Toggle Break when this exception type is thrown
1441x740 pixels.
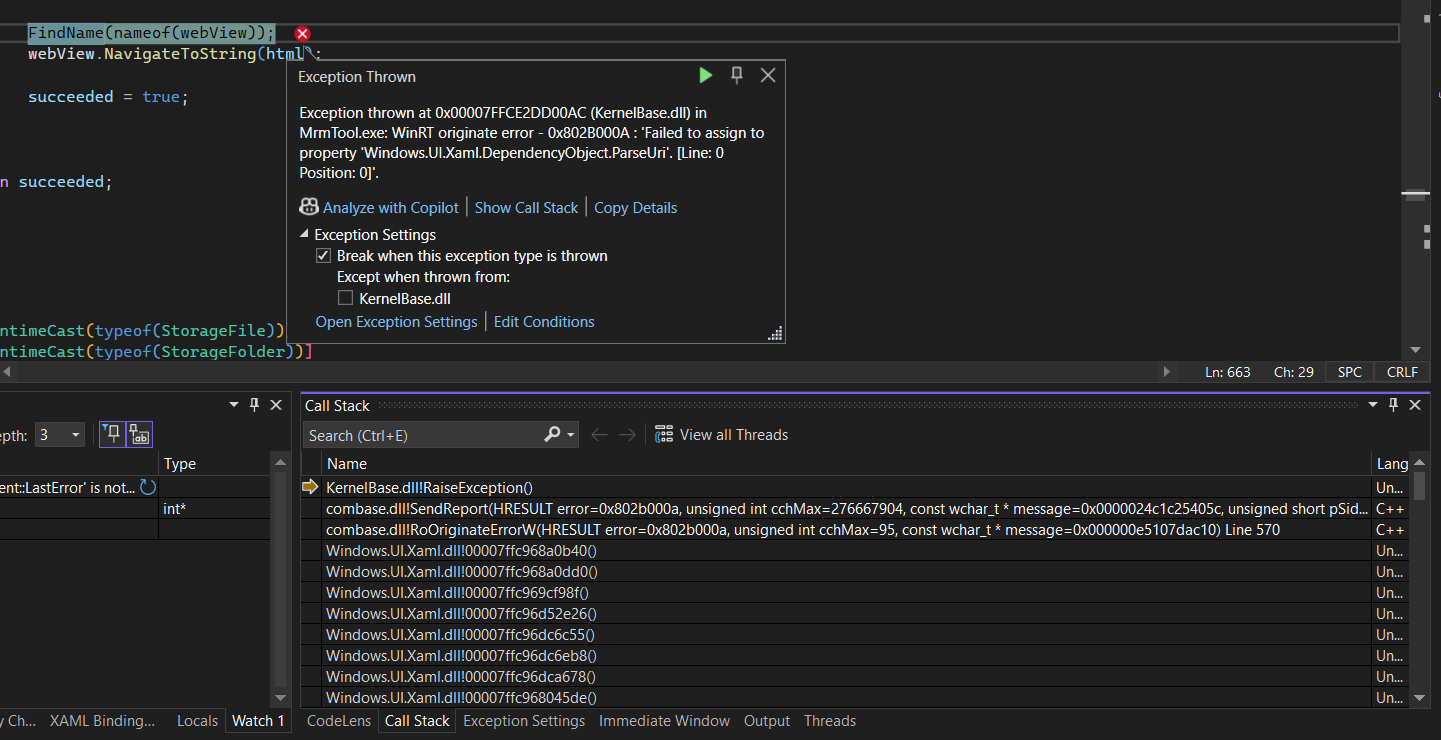tap(323, 256)
